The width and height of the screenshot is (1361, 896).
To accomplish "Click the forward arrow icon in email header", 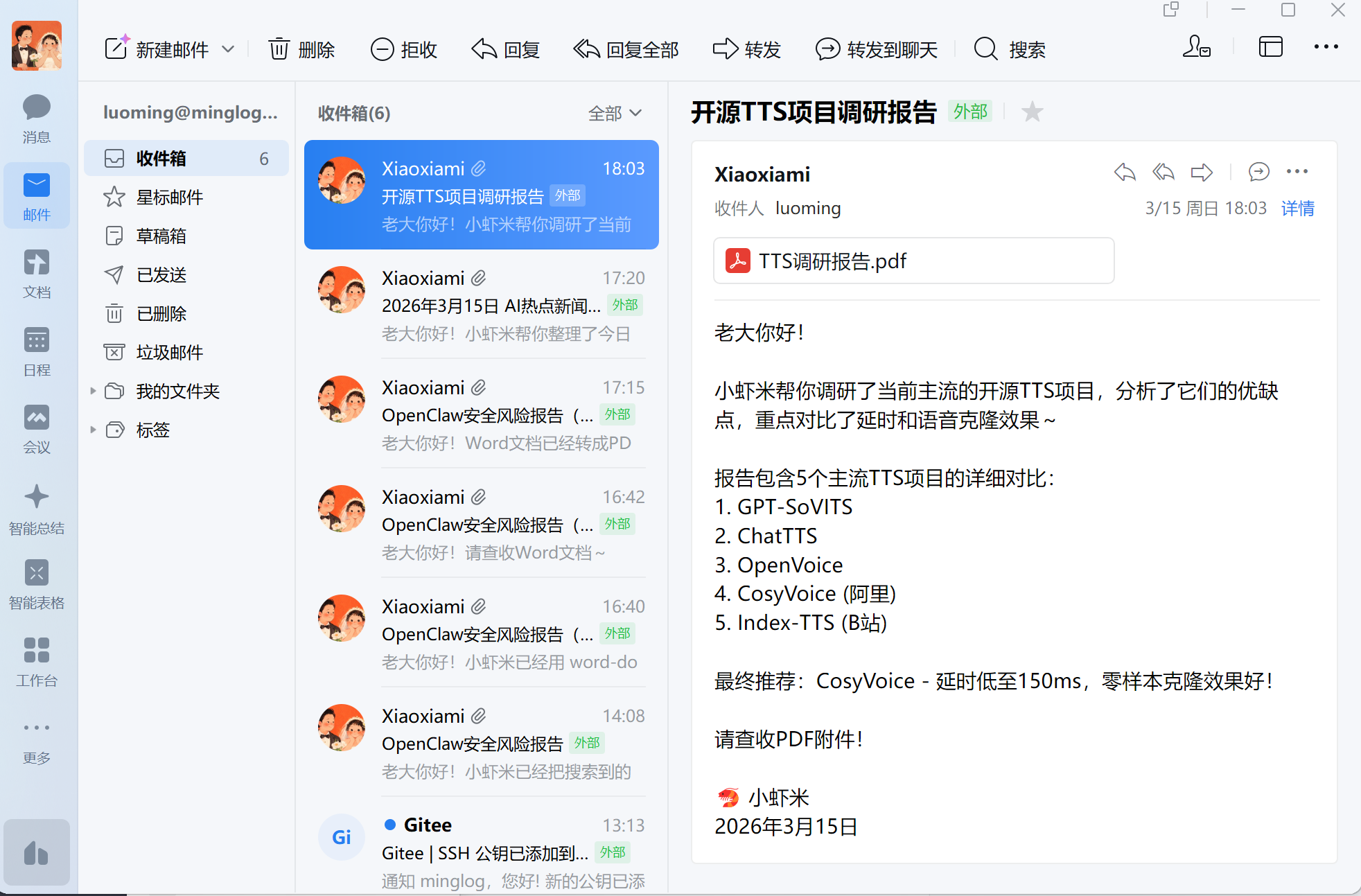I will [1201, 172].
